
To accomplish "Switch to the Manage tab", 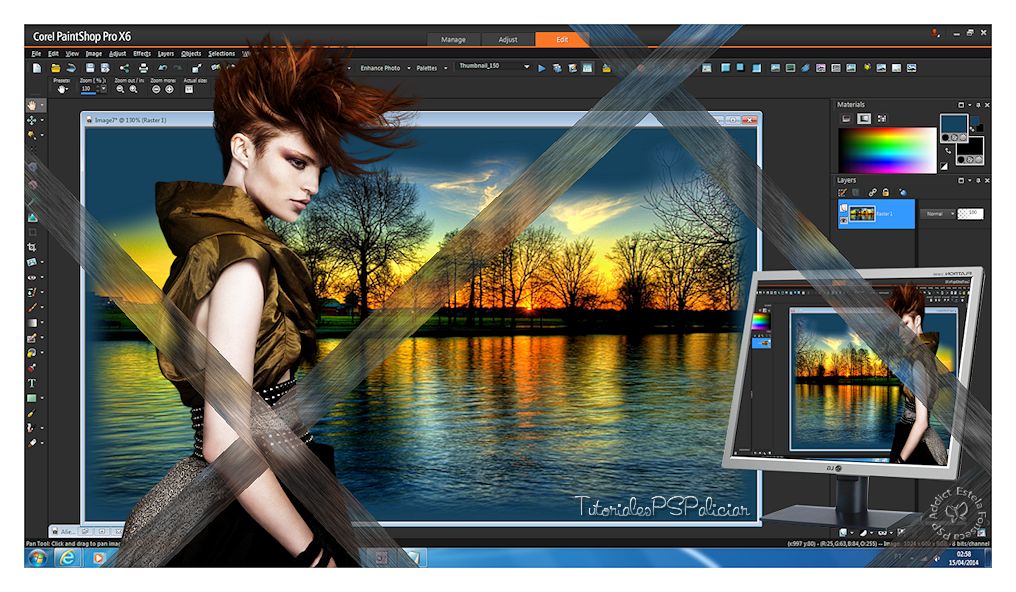I will pos(453,40).
